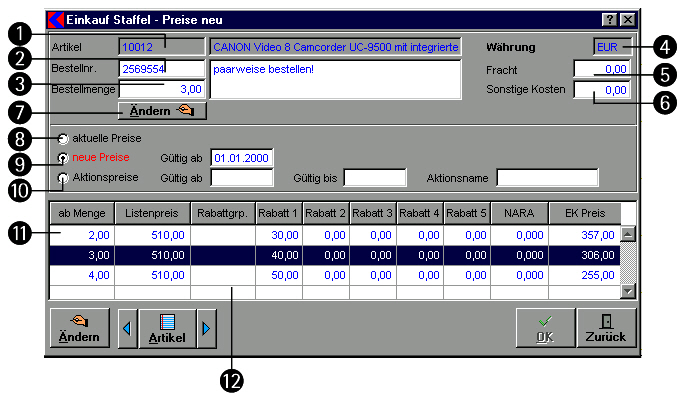This screenshot has height=397, width=682.
Task: Select the ab Menge cell 4,00
Action: (82, 275)
